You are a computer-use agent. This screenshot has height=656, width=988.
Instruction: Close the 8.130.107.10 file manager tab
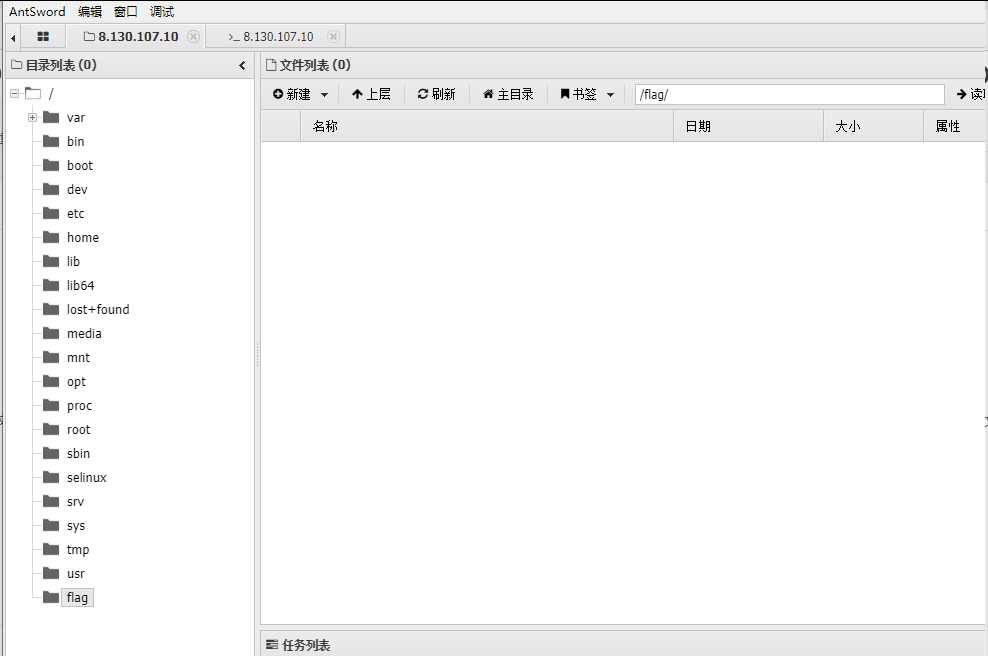point(193,37)
